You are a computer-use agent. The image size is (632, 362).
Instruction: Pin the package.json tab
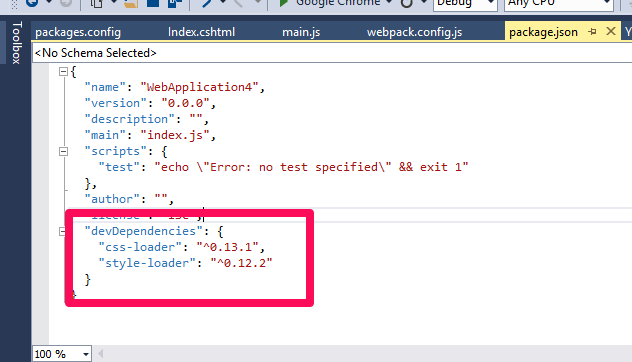pos(592,31)
